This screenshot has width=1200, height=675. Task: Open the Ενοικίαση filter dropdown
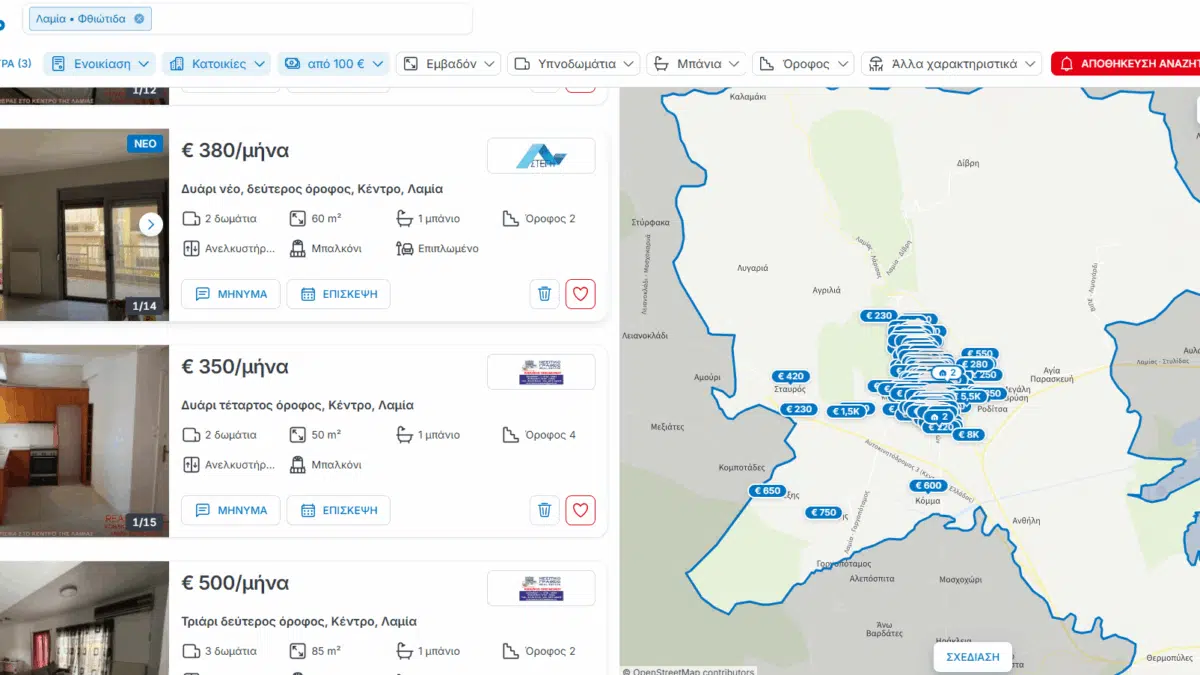[99, 64]
